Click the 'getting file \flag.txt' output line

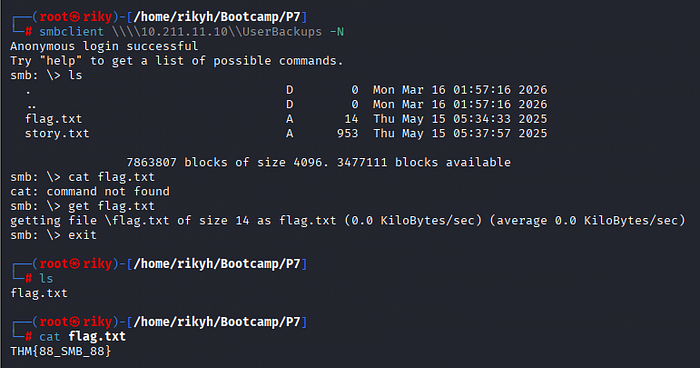pos(347,220)
